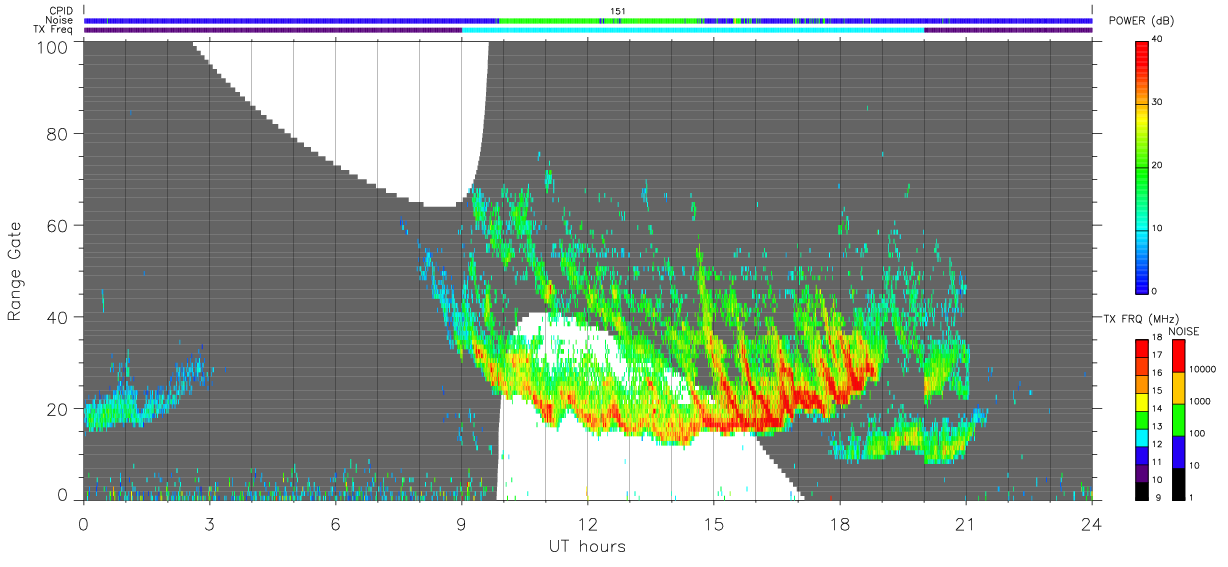This screenshot has width=1228, height=567.
Task: Click the UT axis tick 9
Action: [x=461, y=523]
